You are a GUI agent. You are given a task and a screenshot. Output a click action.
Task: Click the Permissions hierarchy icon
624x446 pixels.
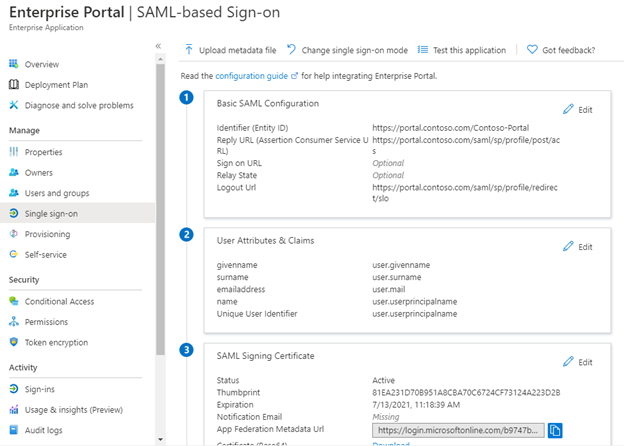[14, 321]
